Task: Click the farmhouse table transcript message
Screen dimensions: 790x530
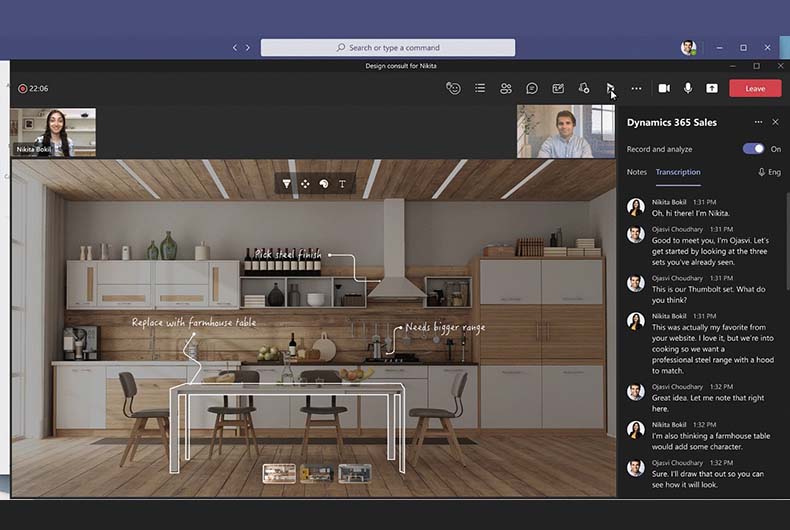Action: click(711, 441)
